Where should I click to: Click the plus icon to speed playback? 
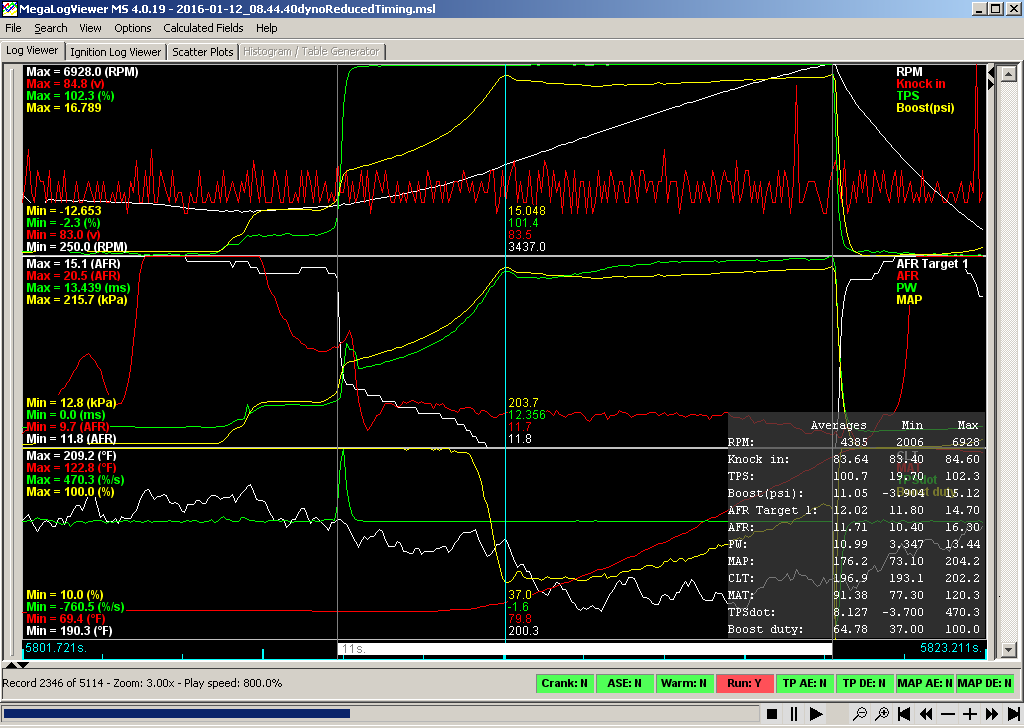click(970, 714)
